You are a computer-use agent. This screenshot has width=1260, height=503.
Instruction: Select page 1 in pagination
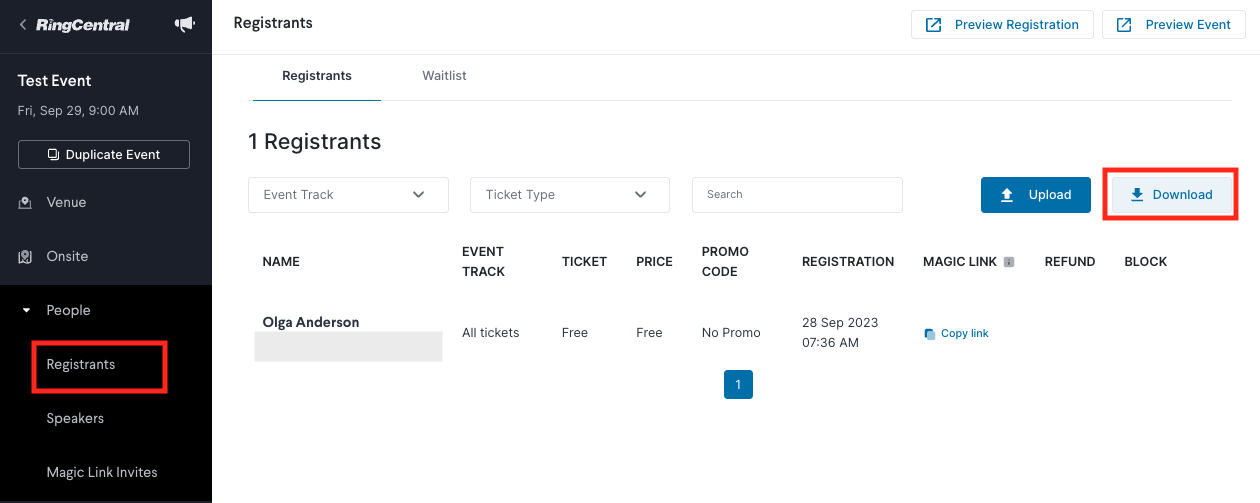point(738,385)
